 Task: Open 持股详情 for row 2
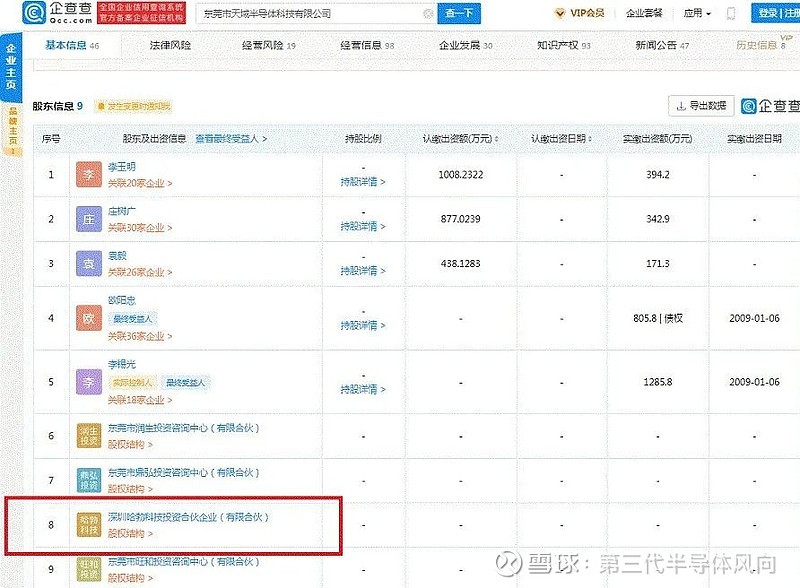(363, 226)
